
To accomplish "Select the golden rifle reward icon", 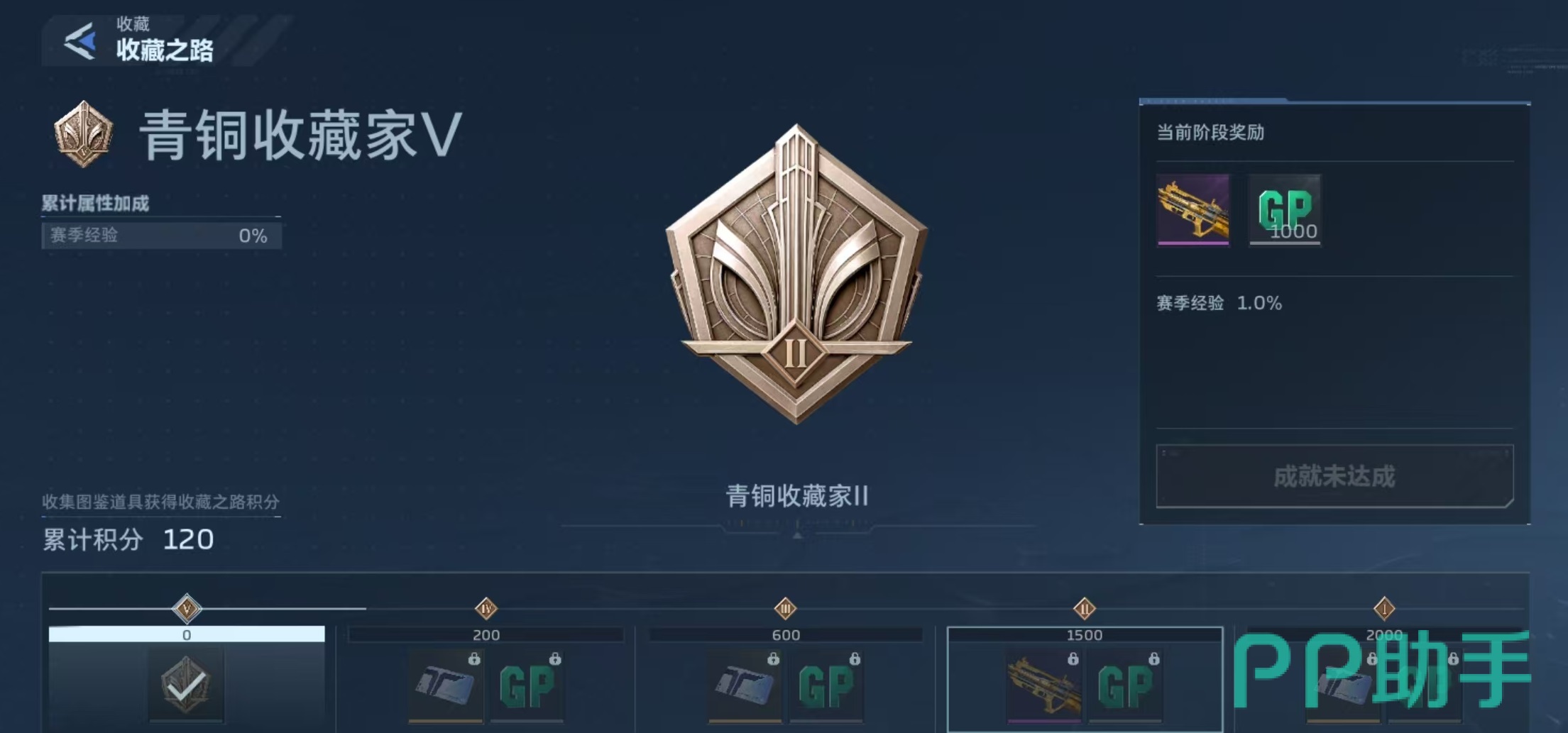I will (1193, 210).
